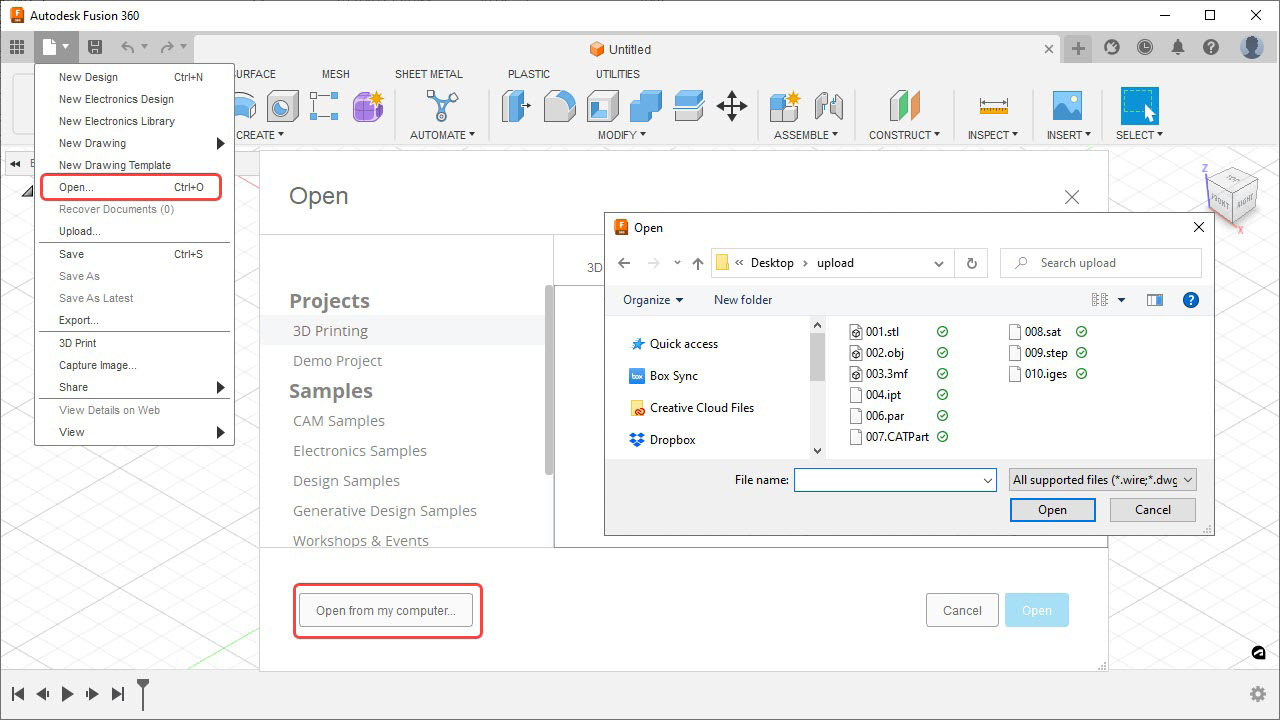This screenshot has height=720, width=1280.
Task: Click the timeline marker at start
Action: [143, 693]
